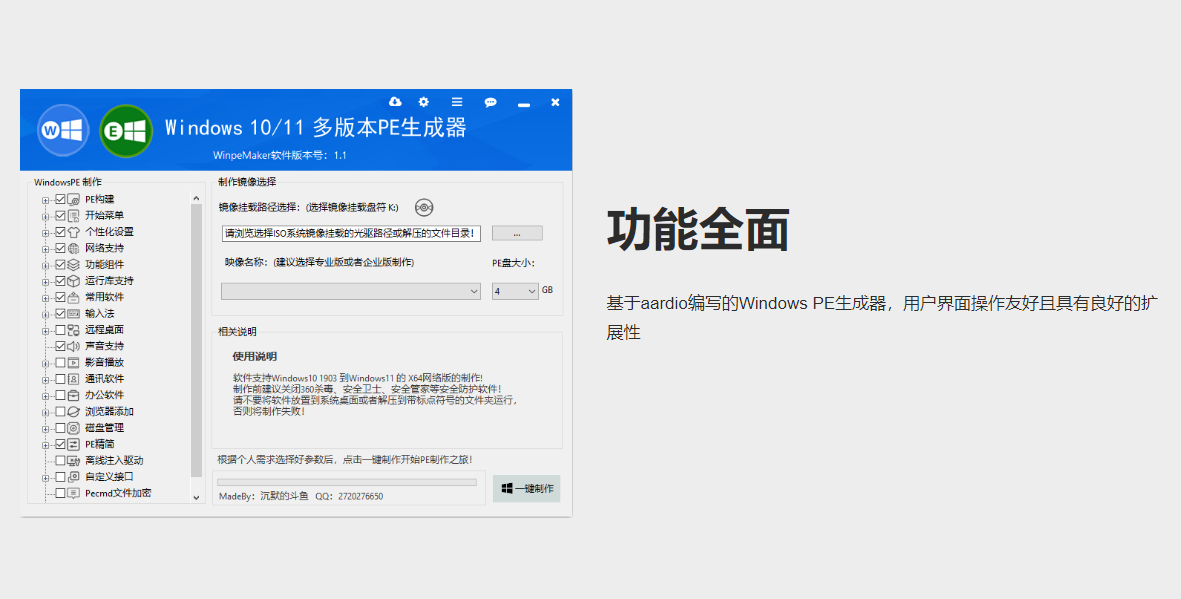Click the 远程桌面 tree icon
The height and width of the screenshot is (599, 1181).
[x=74, y=330]
